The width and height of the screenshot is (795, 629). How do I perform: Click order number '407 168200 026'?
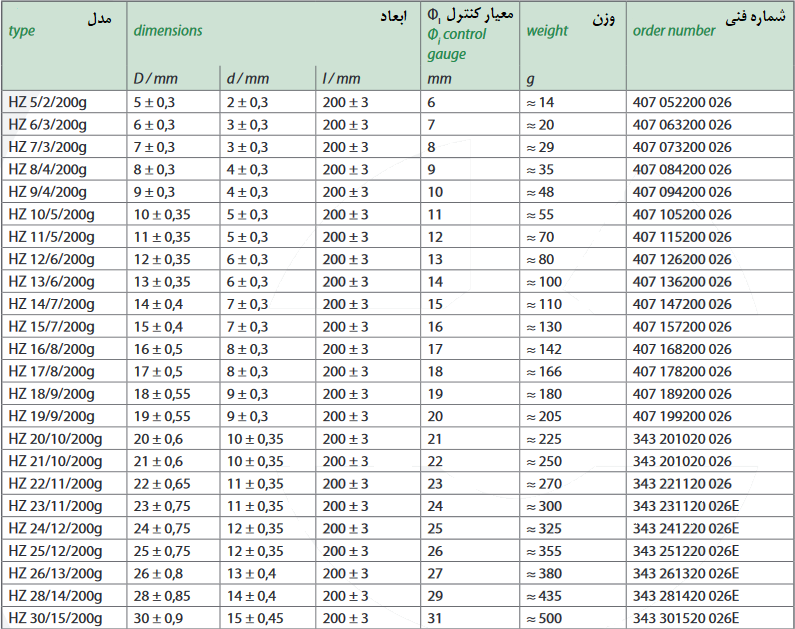tap(682, 349)
